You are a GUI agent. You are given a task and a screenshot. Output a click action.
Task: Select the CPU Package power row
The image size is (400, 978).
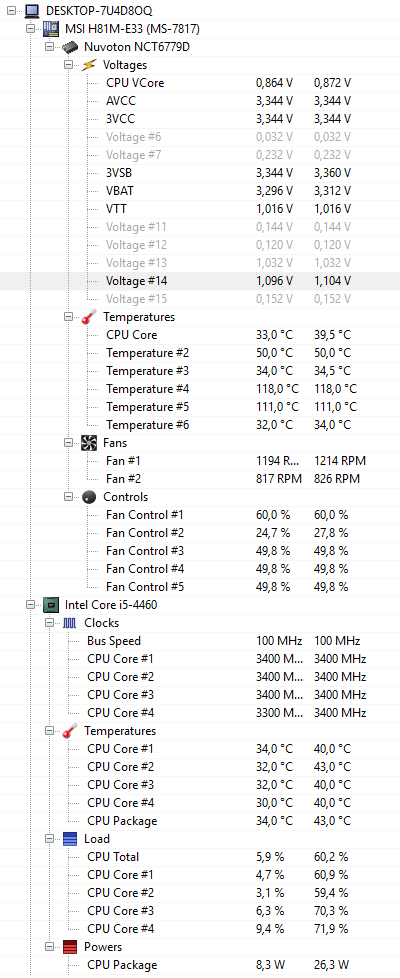200,965
